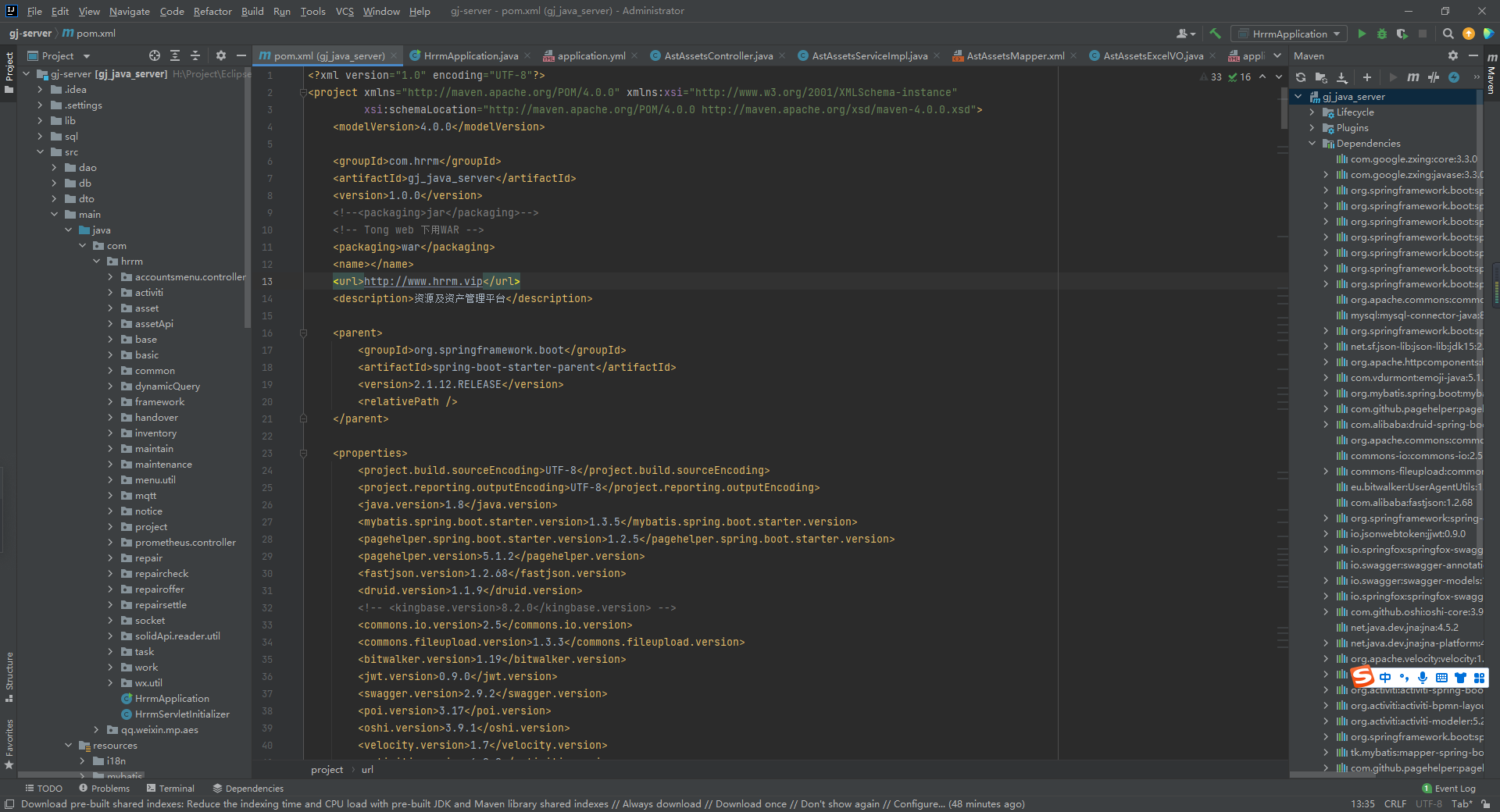Open Sogou voice input microphone
The width and height of the screenshot is (1500, 812).
(1423, 678)
